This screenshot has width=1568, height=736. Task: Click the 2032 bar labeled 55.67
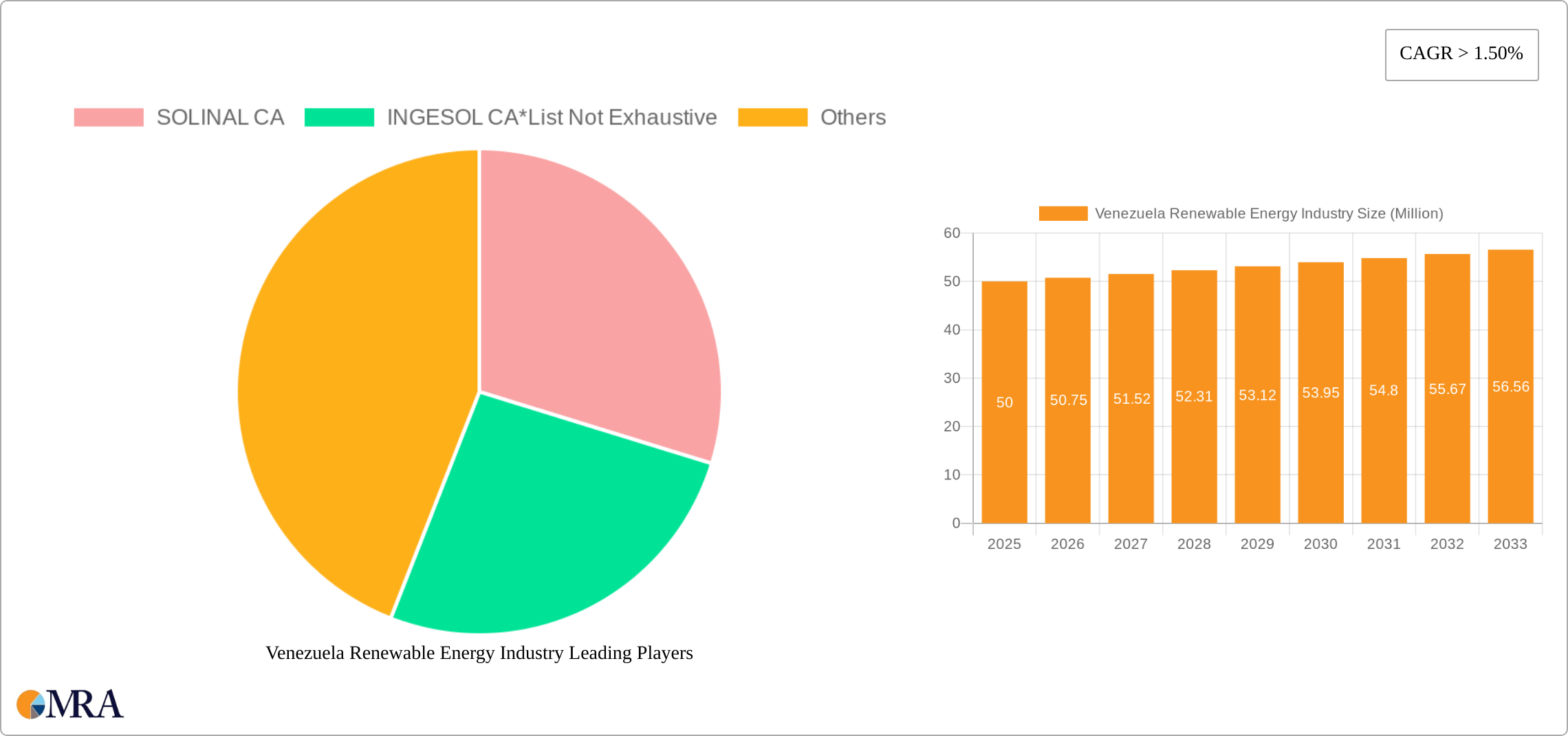pyautogui.click(x=1447, y=389)
